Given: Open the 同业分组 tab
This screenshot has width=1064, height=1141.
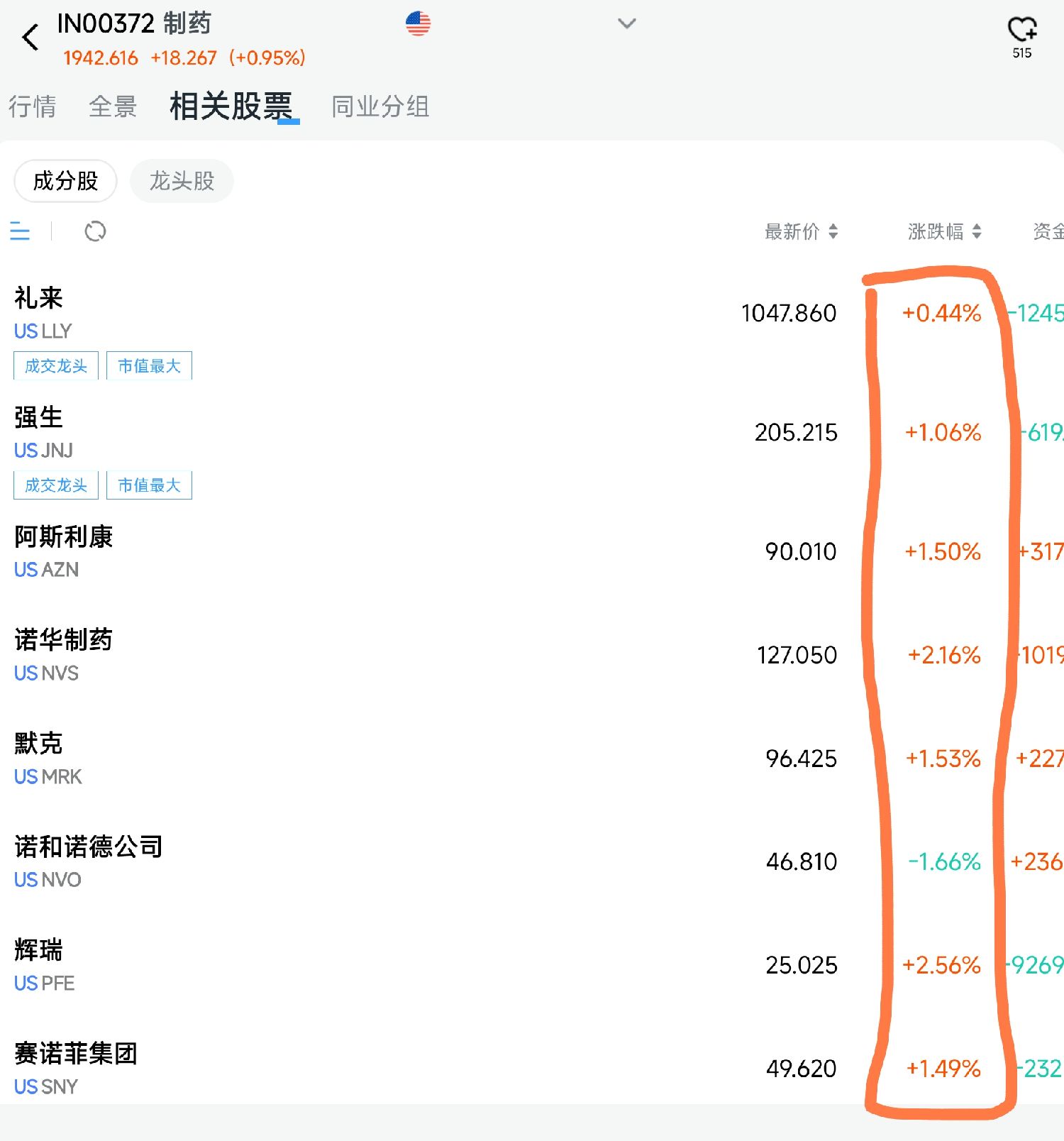Looking at the screenshot, I should (x=380, y=106).
